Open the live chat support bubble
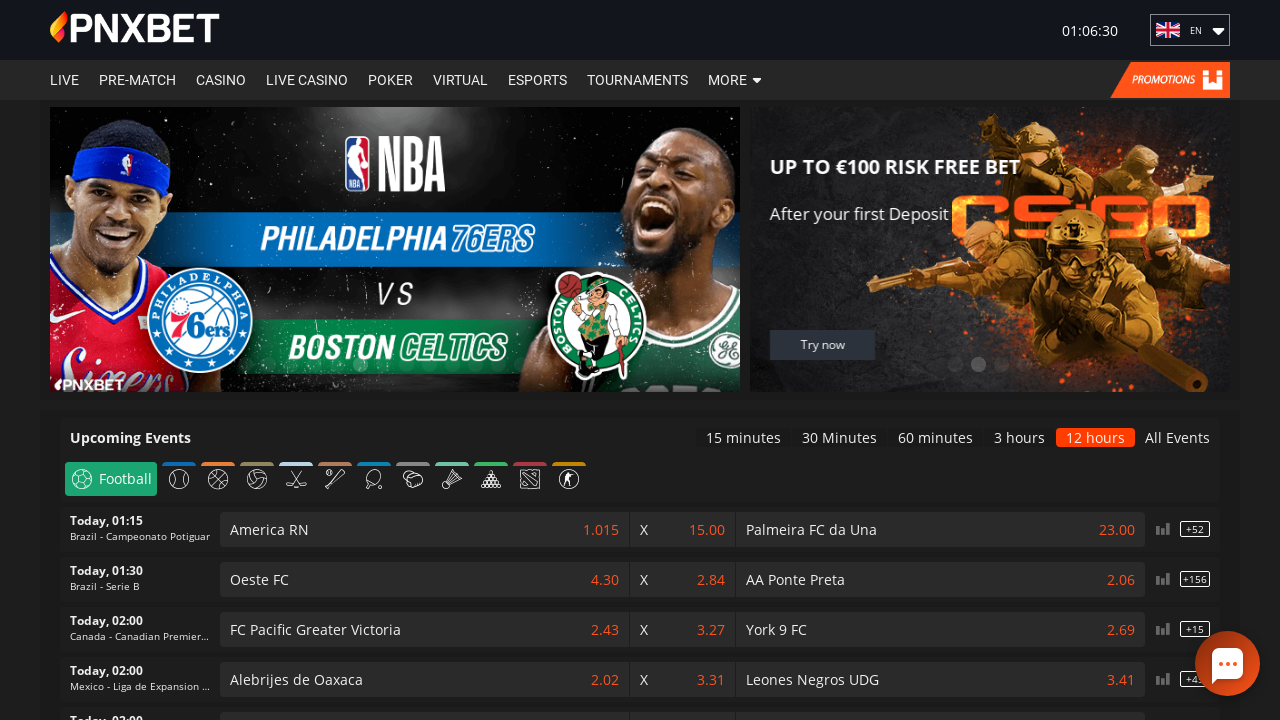 (1227, 663)
